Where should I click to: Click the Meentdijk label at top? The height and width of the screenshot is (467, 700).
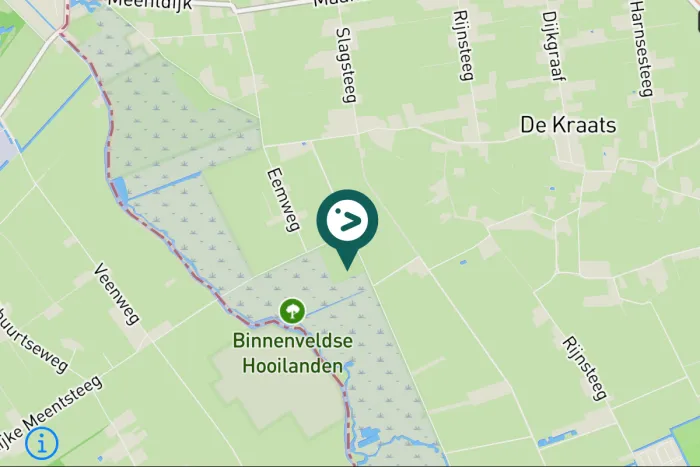click(151, 4)
